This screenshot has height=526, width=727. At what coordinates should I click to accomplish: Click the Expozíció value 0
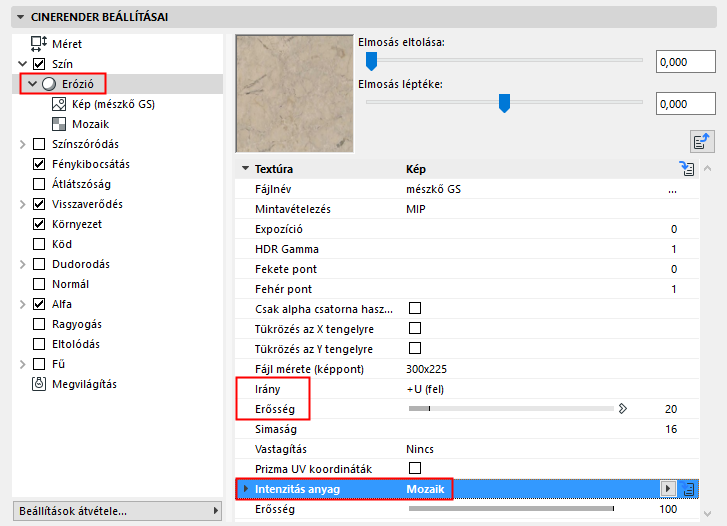(x=674, y=229)
